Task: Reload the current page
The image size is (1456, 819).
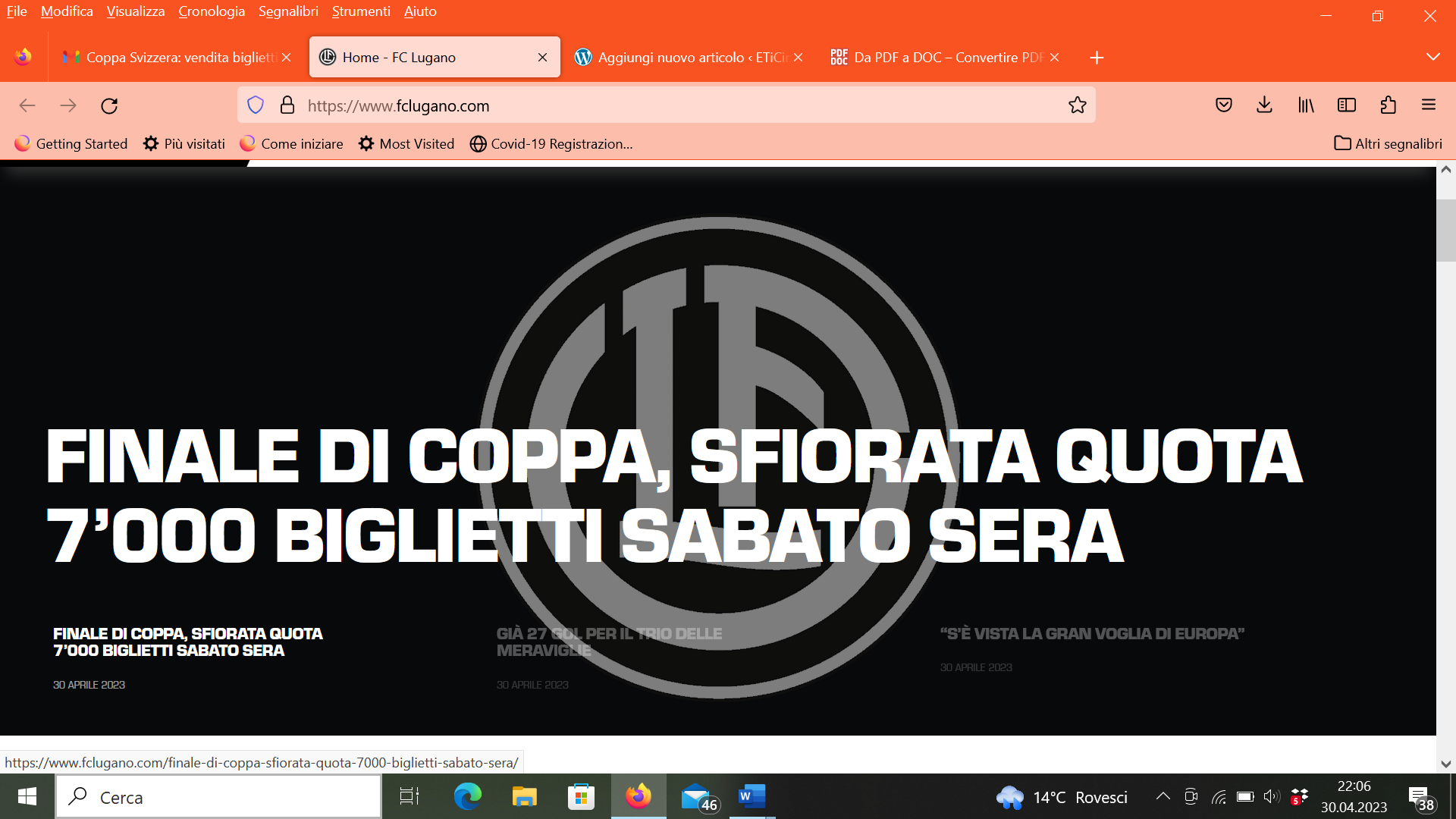Action: [109, 105]
